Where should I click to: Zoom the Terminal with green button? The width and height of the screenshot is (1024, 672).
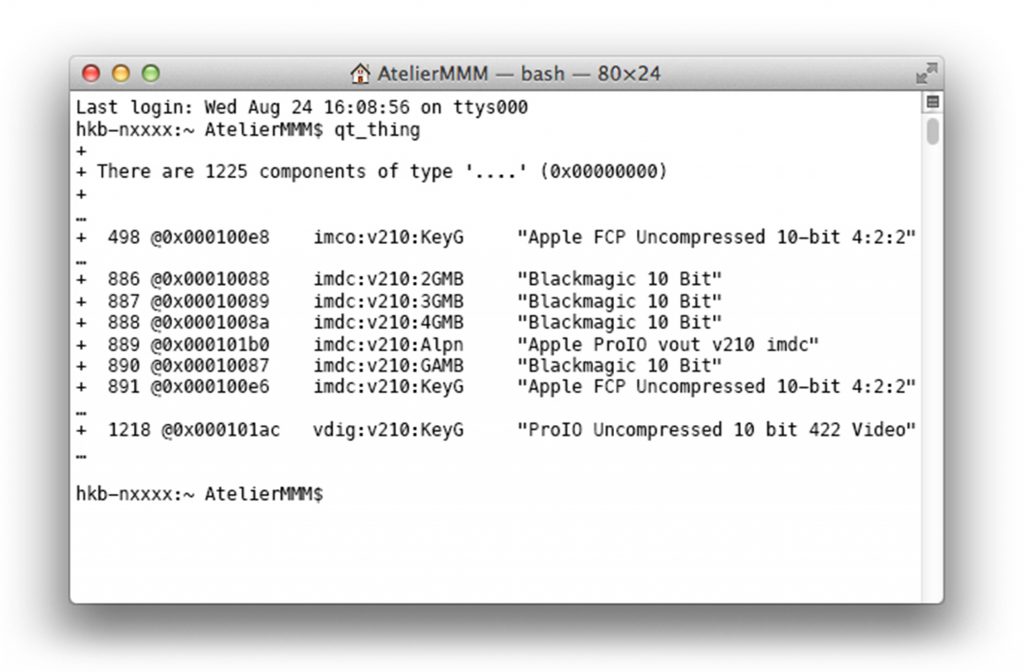(151, 73)
